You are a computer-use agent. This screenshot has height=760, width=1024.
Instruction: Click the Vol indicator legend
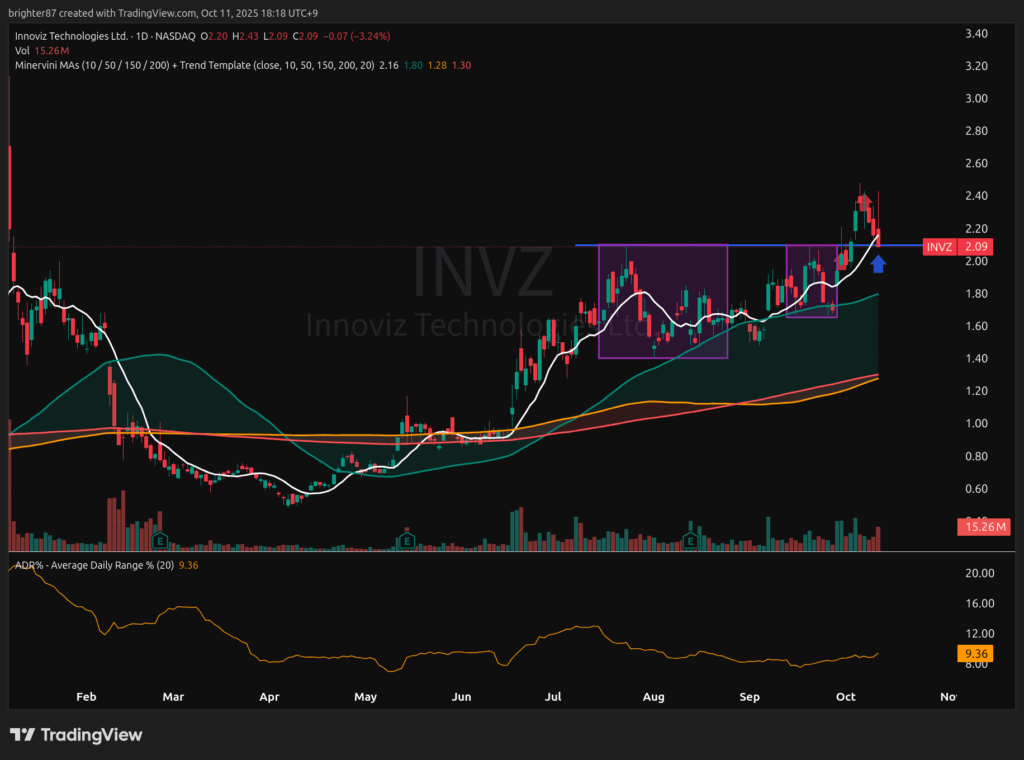[x=24, y=50]
